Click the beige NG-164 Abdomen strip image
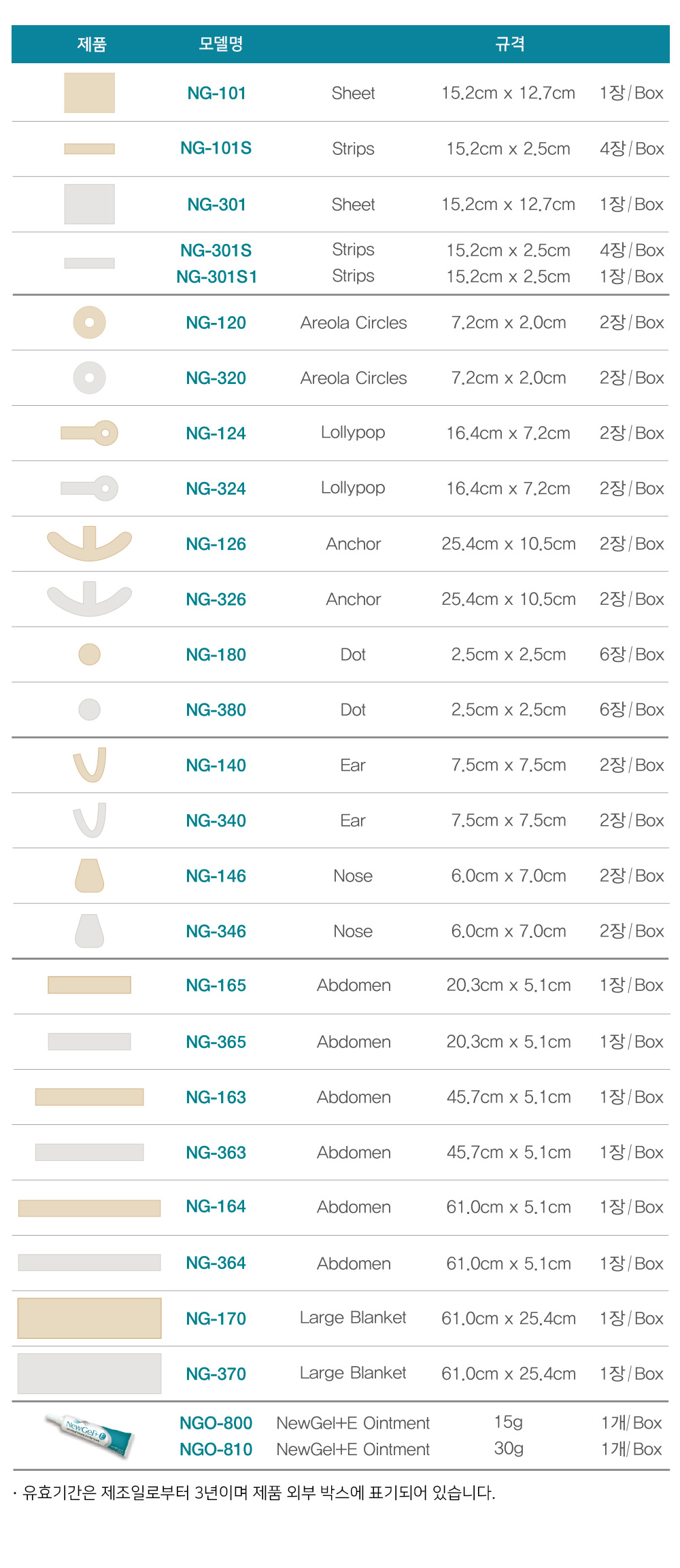This screenshot has width=680, height=1568. click(89, 1208)
